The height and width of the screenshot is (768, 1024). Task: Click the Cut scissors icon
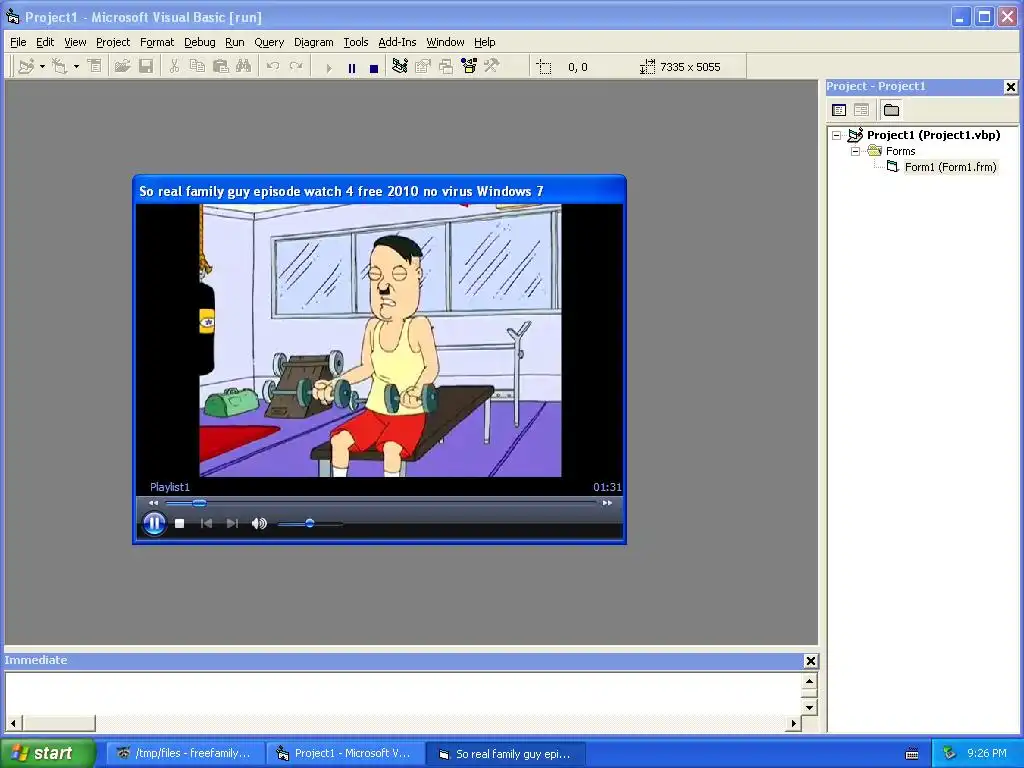click(174, 67)
